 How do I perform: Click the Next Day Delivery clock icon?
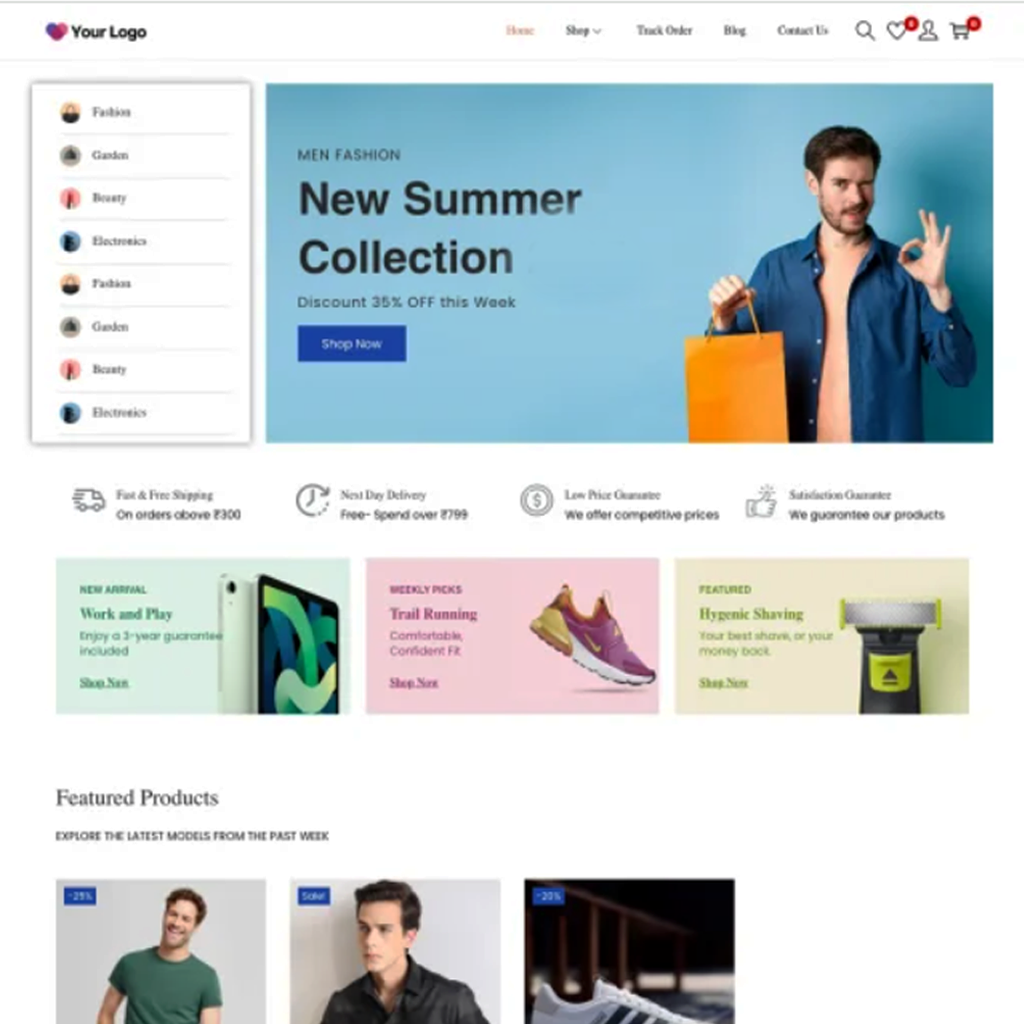tap(312, 500)
